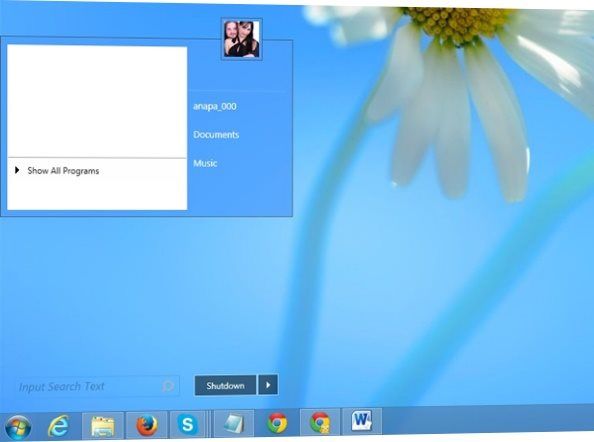Open the anapa_000 user folder
Image resolution: width=594 pixels, height=442 pixels.
215,106
